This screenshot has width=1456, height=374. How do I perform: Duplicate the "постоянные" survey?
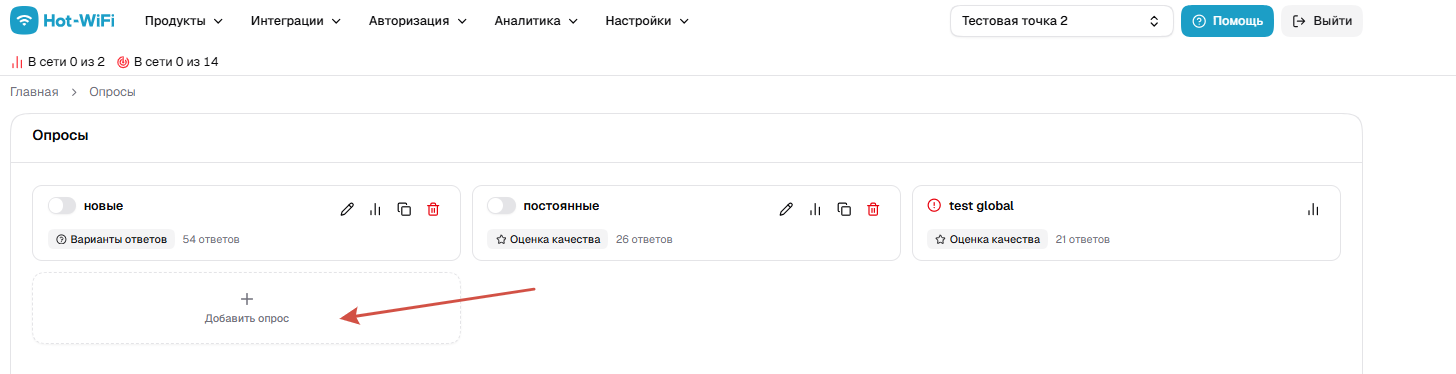[844, 209]
